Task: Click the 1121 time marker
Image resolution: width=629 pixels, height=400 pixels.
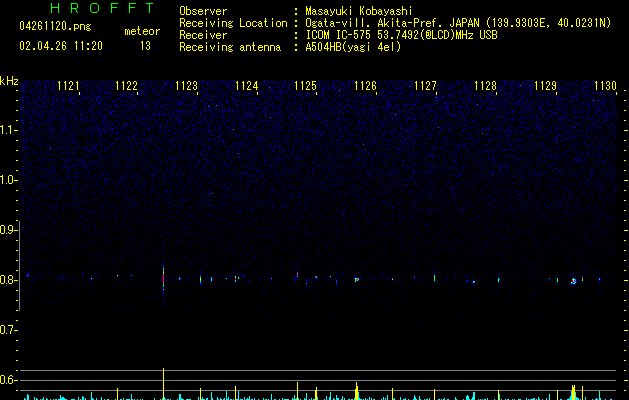Action: (68, 86)
